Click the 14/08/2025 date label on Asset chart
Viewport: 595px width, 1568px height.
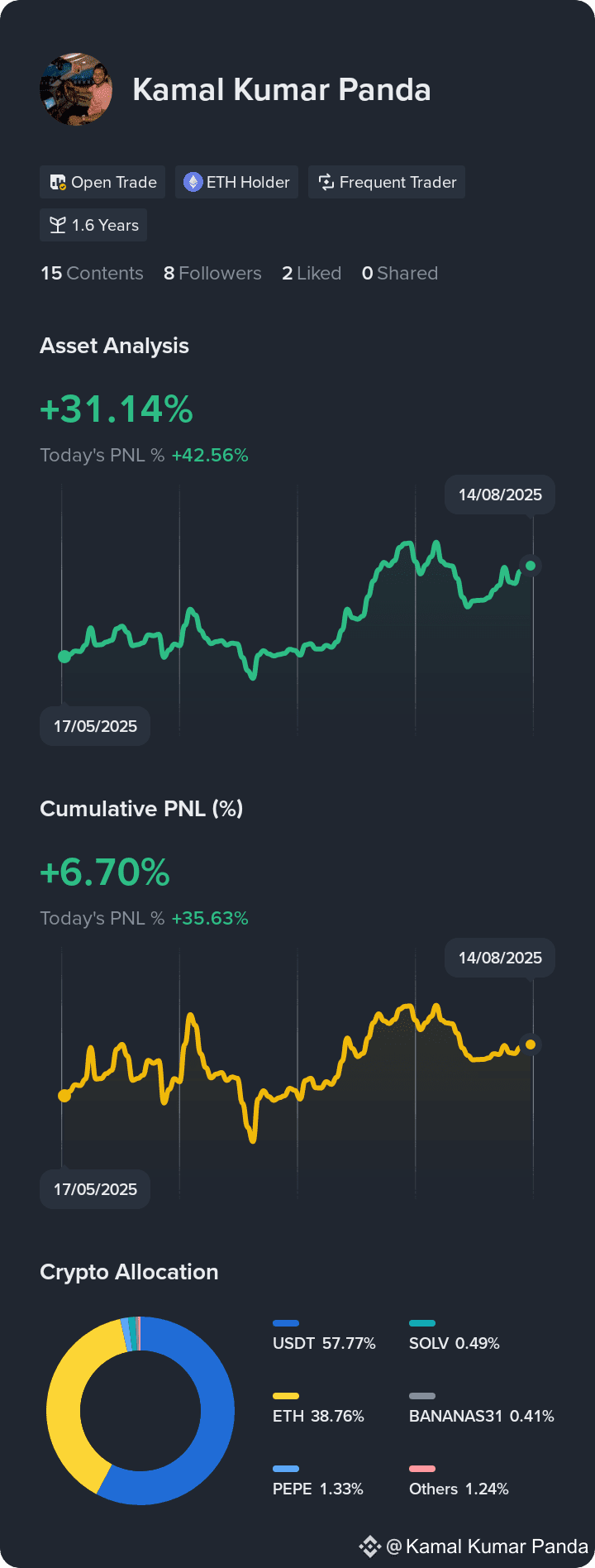pyautogui.click(x=500, y=495)
